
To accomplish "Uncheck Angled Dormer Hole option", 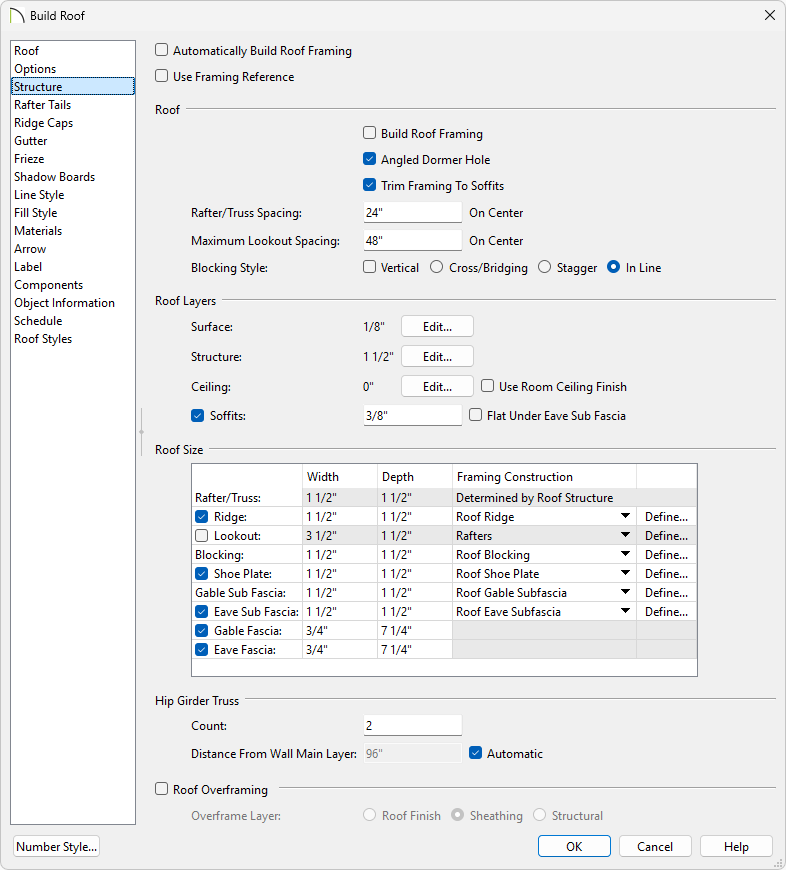I will click(369, 159).
